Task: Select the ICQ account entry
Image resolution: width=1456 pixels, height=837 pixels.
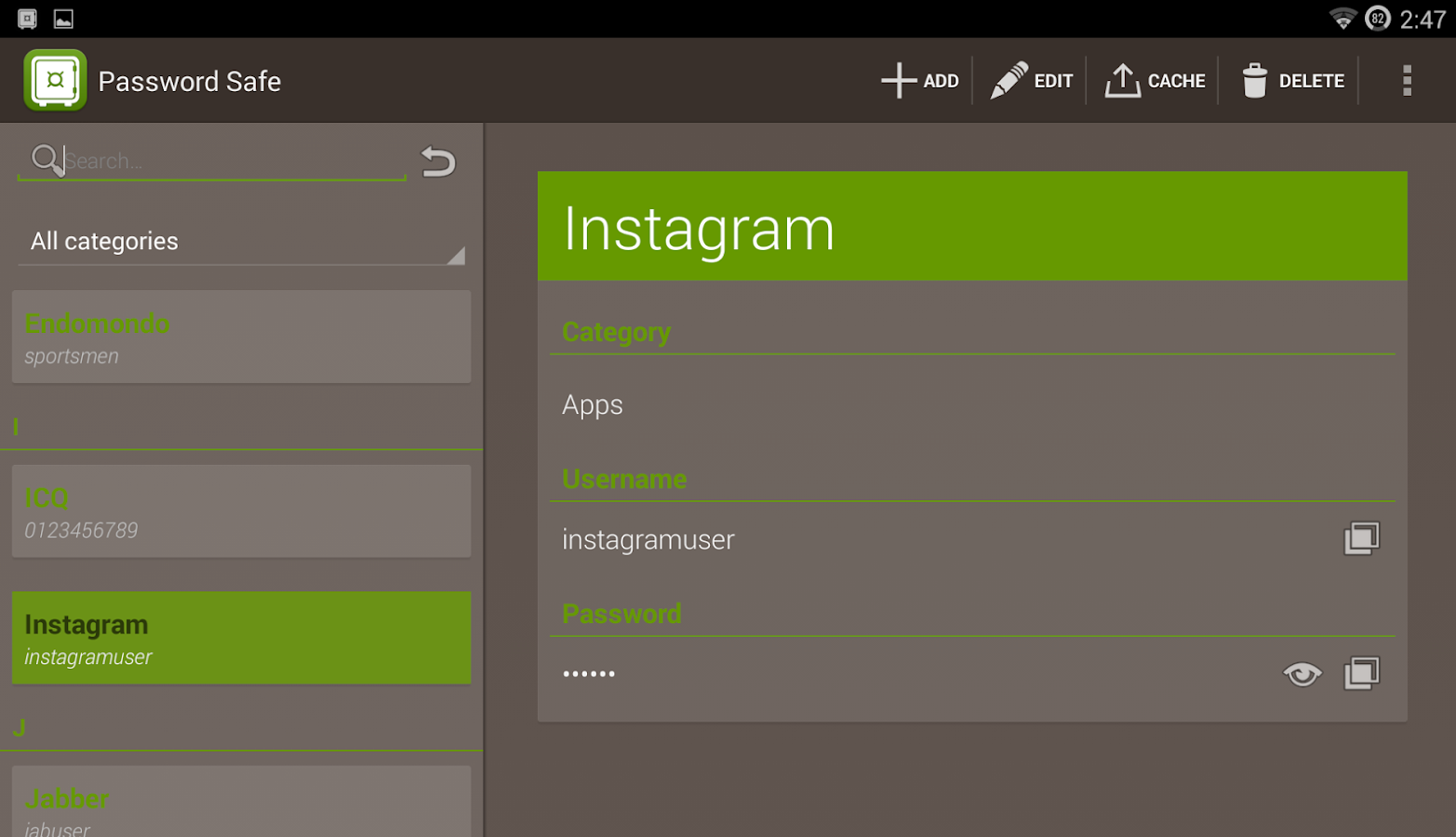Action: 241,511
